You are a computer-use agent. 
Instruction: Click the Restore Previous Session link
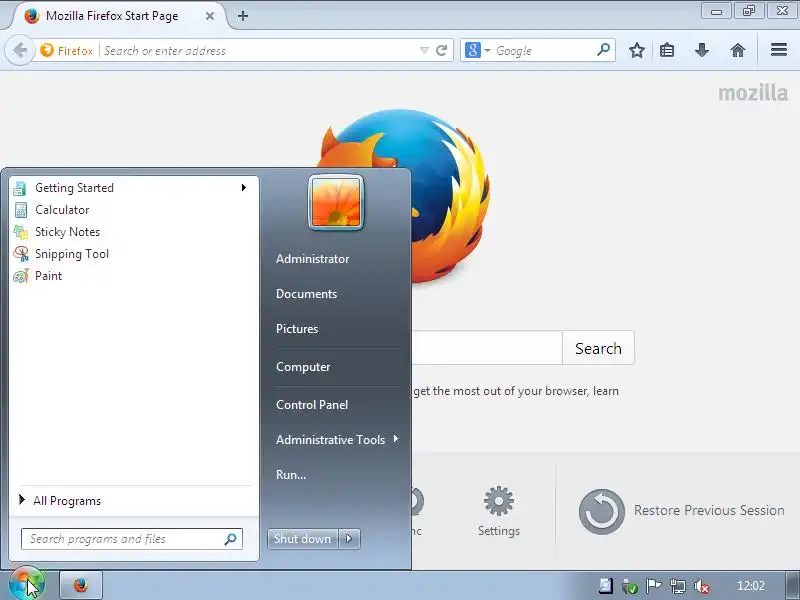pyautogui.click(x=709, y=511)
